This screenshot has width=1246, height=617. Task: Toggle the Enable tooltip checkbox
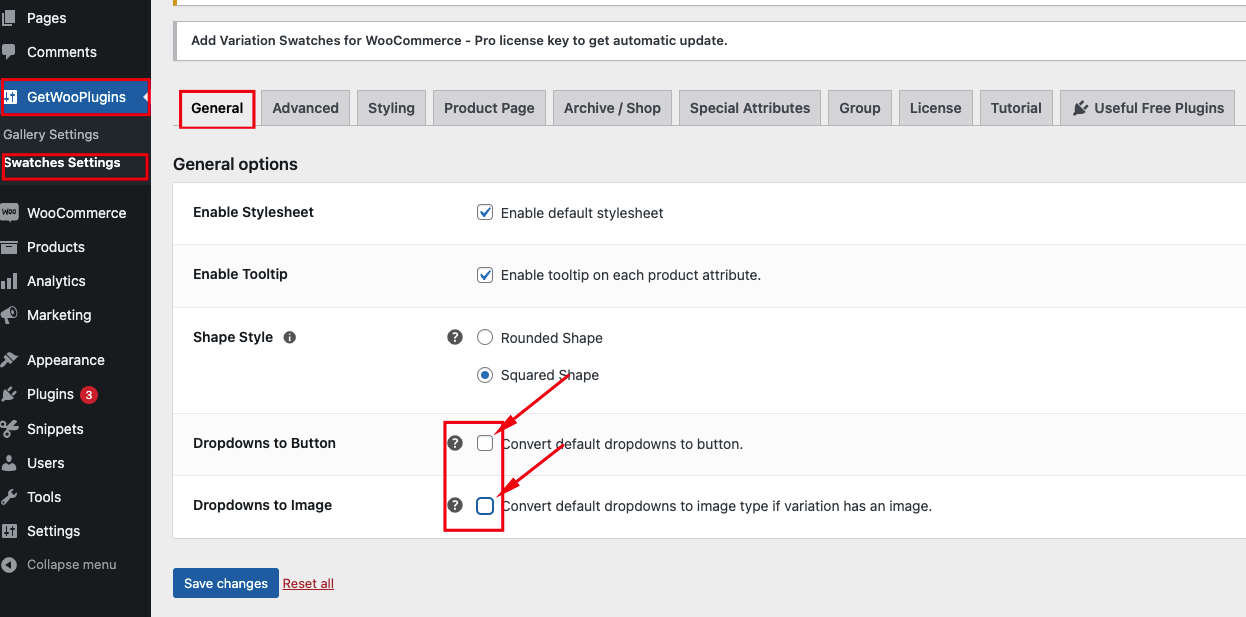[485, 274]
